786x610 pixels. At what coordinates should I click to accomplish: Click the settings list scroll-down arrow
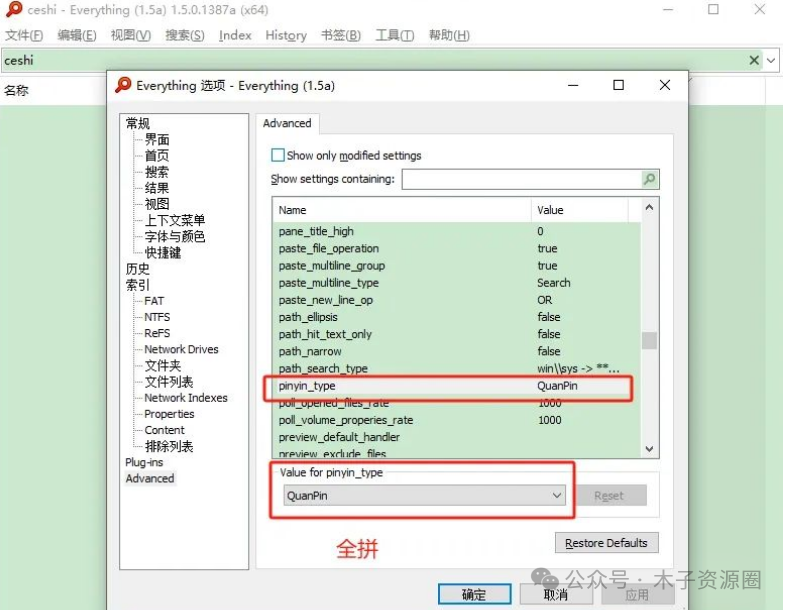coord(649,449)
